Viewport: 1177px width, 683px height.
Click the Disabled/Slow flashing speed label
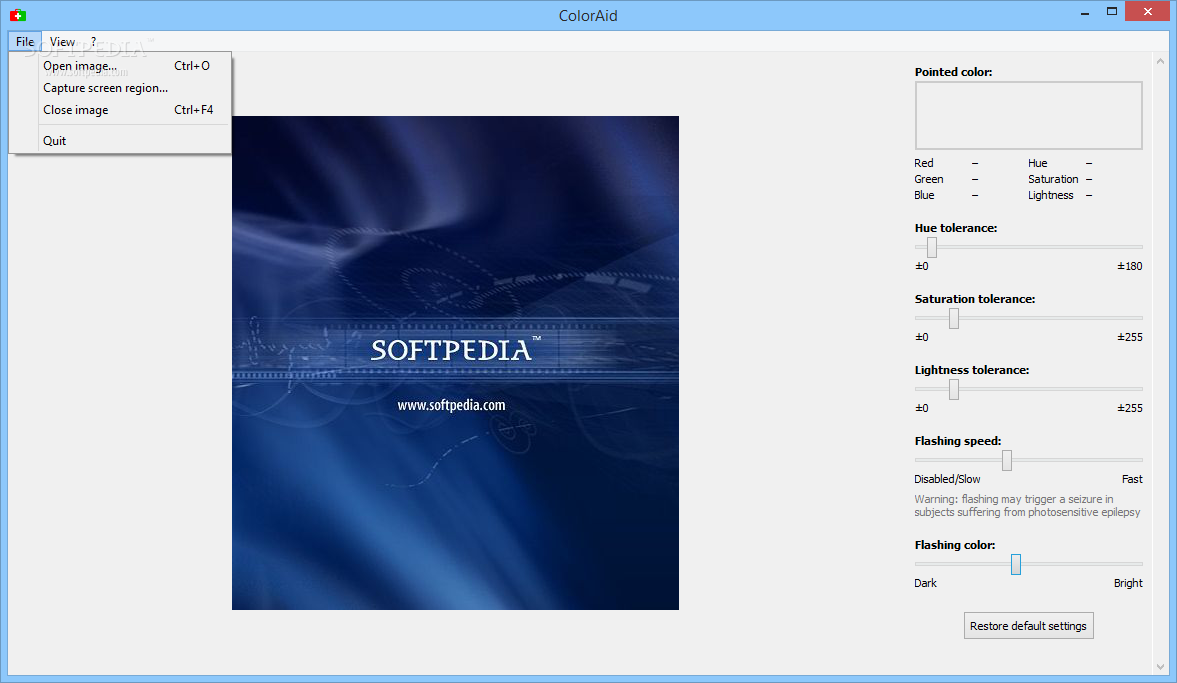[947, 480]
